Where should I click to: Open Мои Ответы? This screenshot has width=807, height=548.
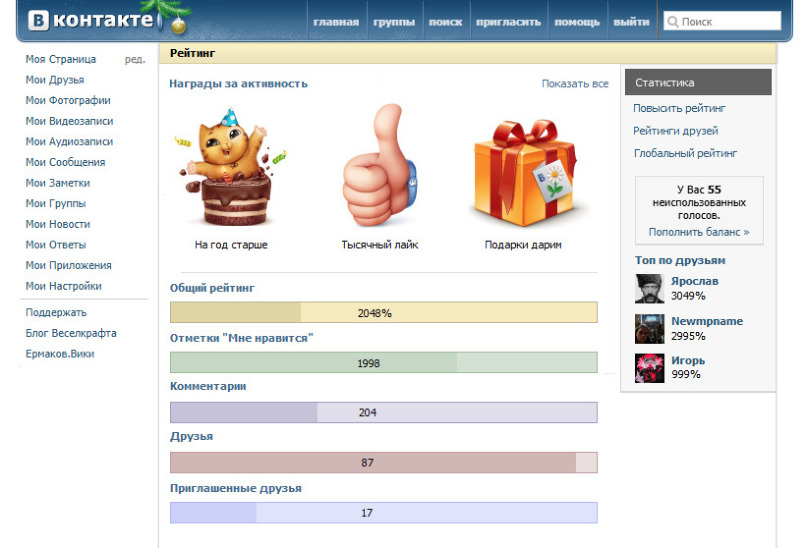(56, 245)
